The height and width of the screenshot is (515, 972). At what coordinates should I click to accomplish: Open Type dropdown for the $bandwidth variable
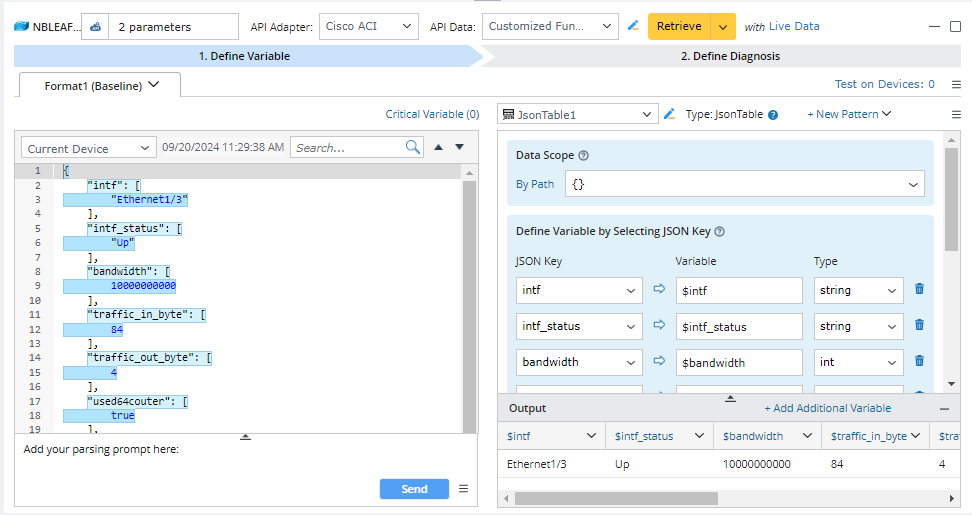(858, 362)
